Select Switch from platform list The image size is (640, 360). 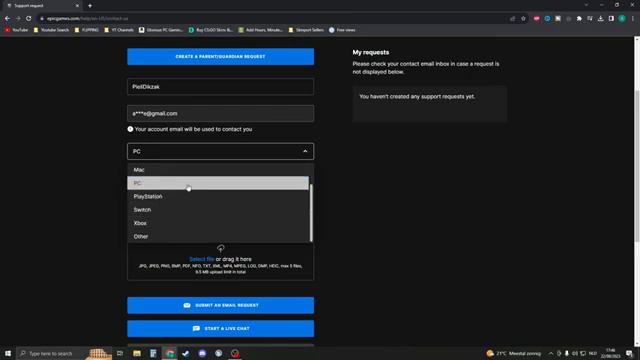tap(218, 210)
